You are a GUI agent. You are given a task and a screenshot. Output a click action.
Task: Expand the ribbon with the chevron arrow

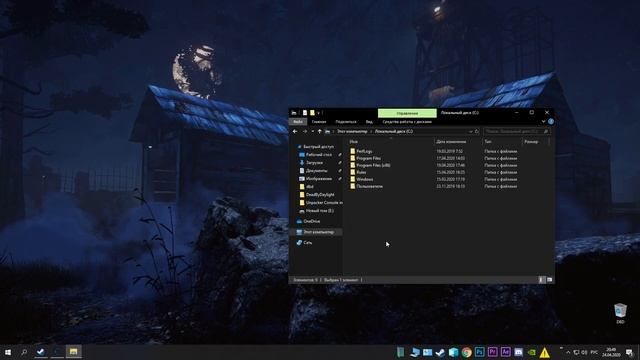coord(543,122)
